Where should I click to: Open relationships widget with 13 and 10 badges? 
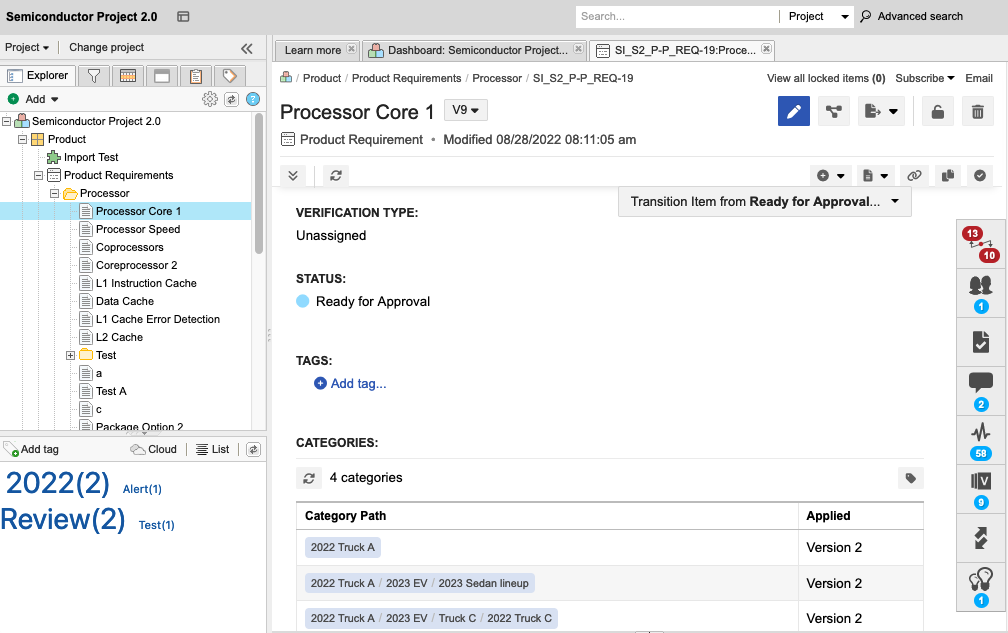click(981, 244)
